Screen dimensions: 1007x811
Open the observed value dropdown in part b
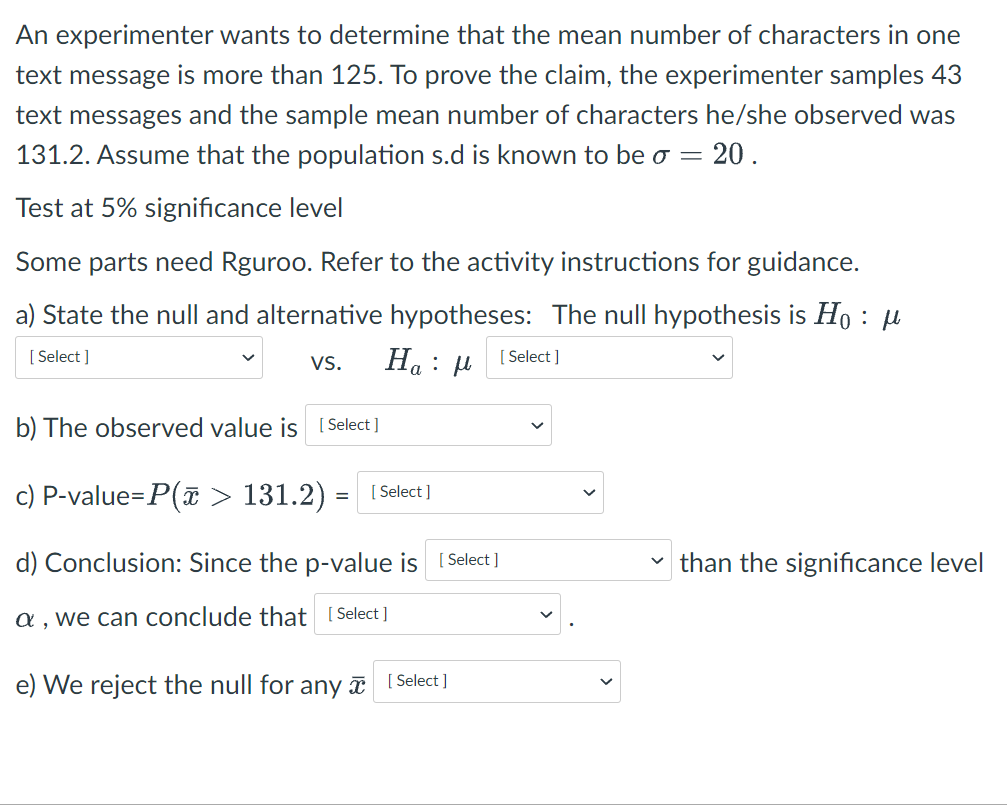tap(428, 424)
